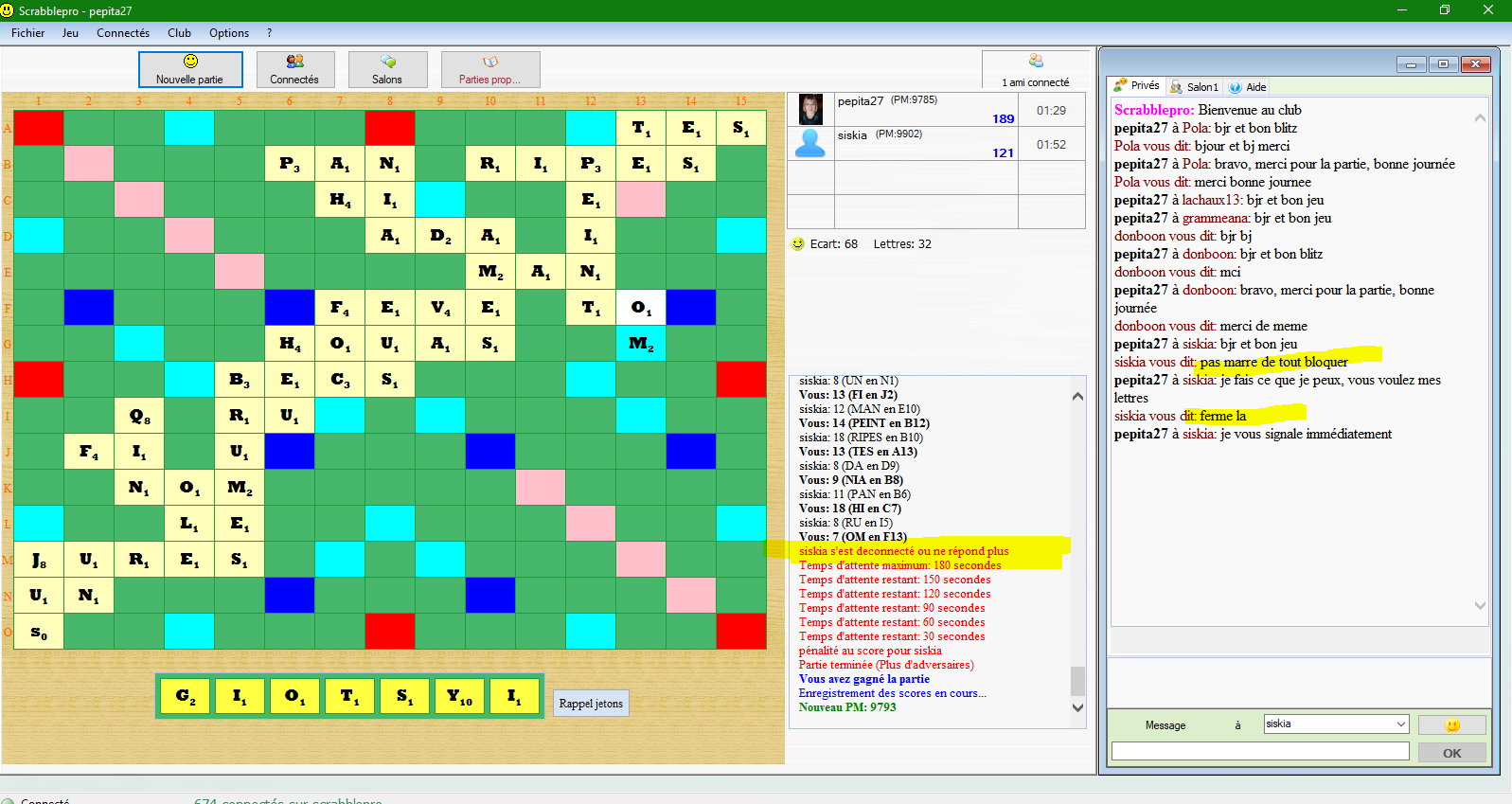Switch to the Salon1 chat tab
The image size is (1512, 804).
pyautogui.click(x=1195, y=86)
